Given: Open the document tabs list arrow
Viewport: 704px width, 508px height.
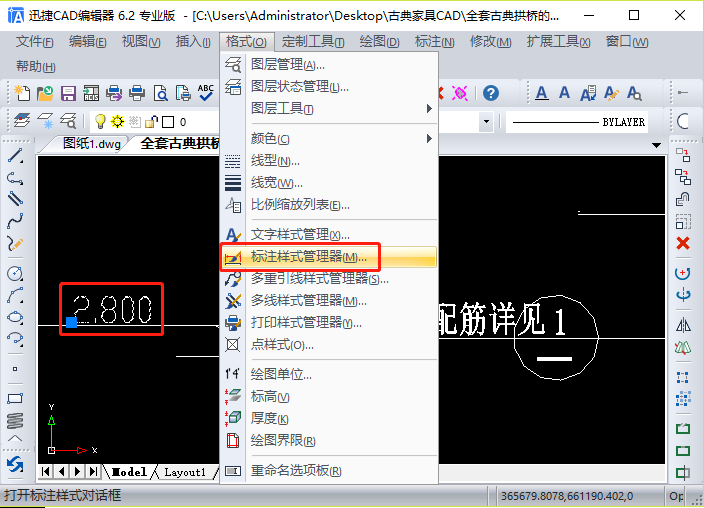Looking at the screenshot, I should (656, 145).
